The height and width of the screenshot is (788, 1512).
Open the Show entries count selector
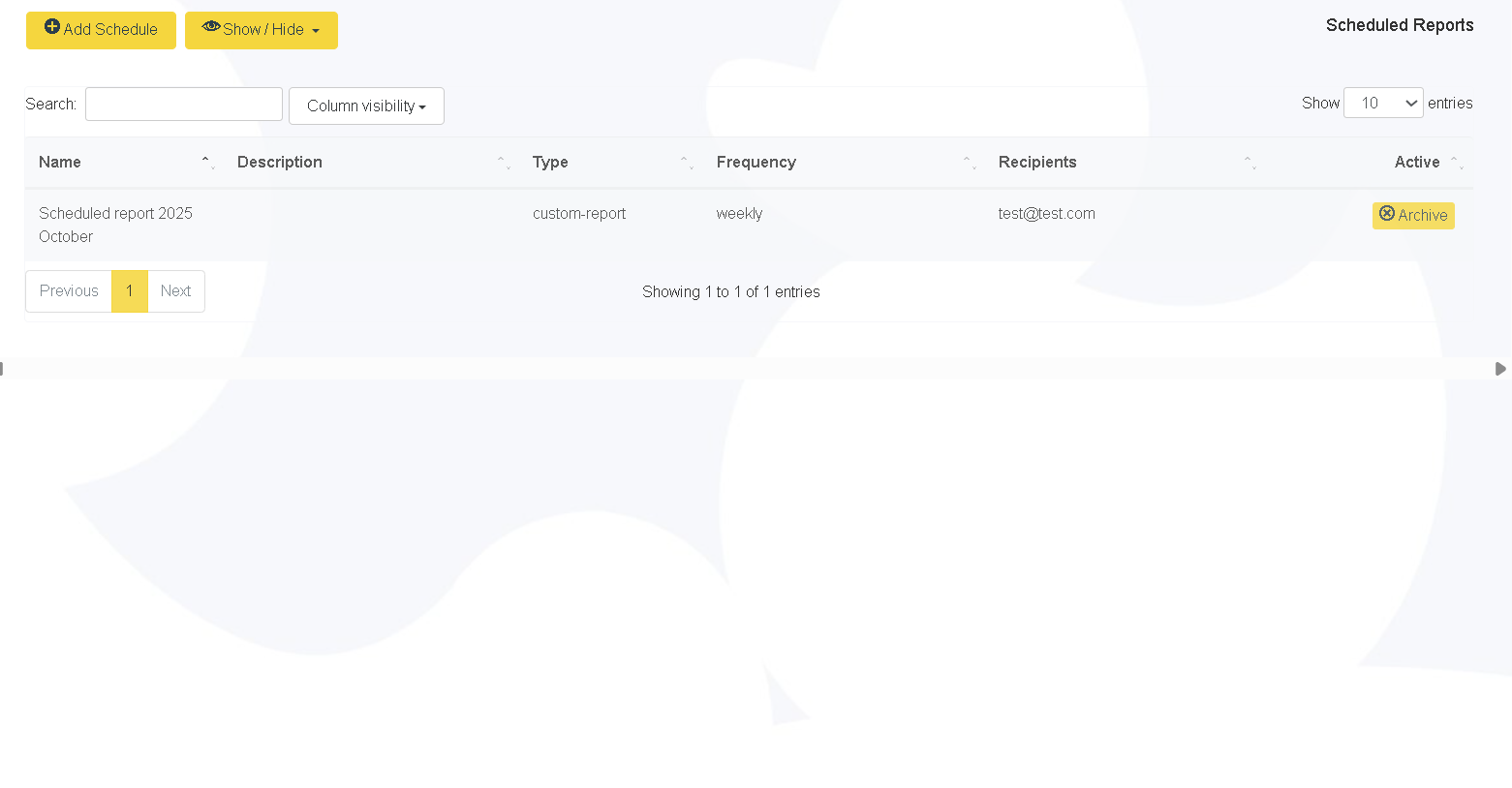[x=1382, y=103]
